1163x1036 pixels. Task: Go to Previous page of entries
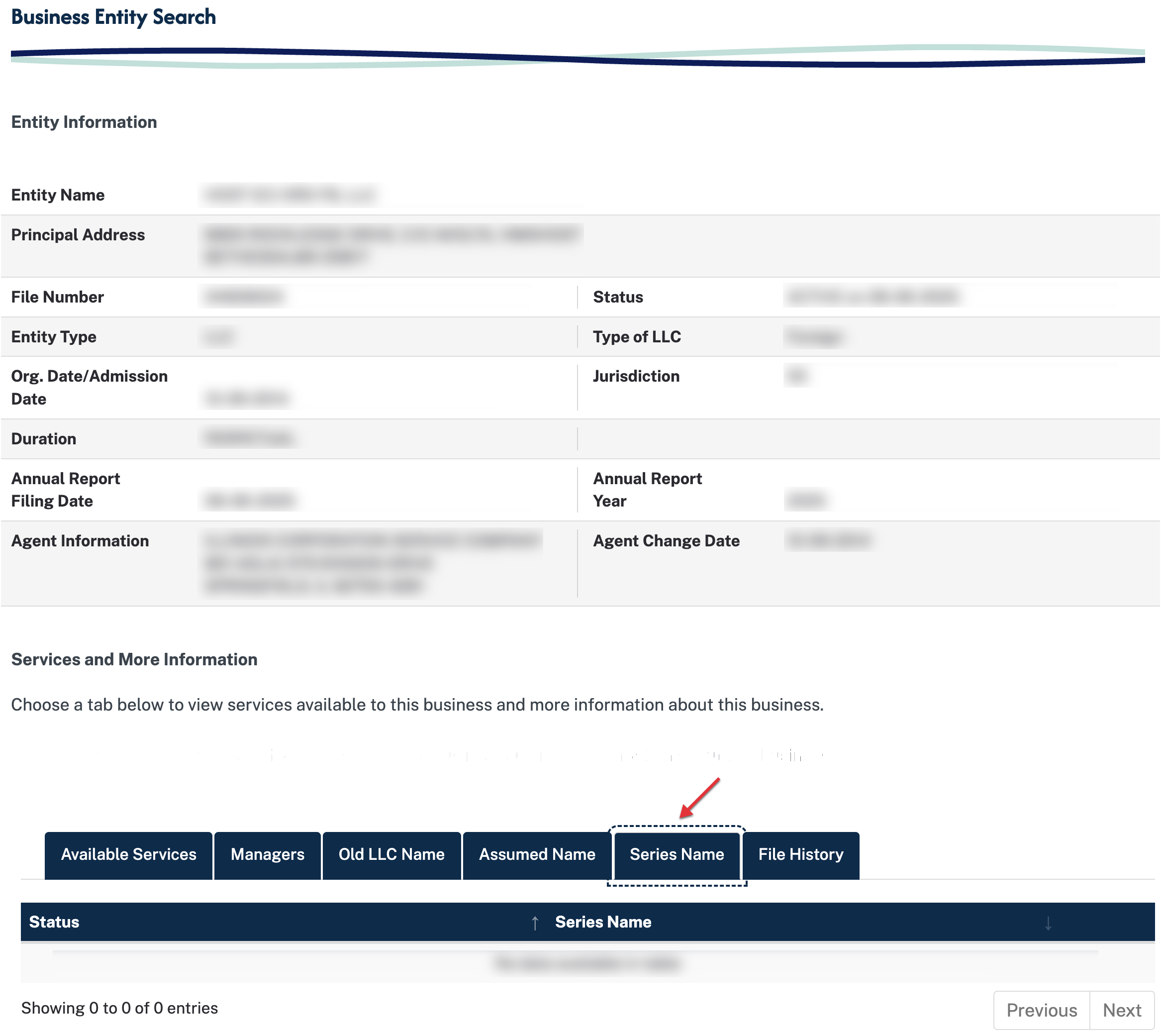click(x=1041, y=1011)
